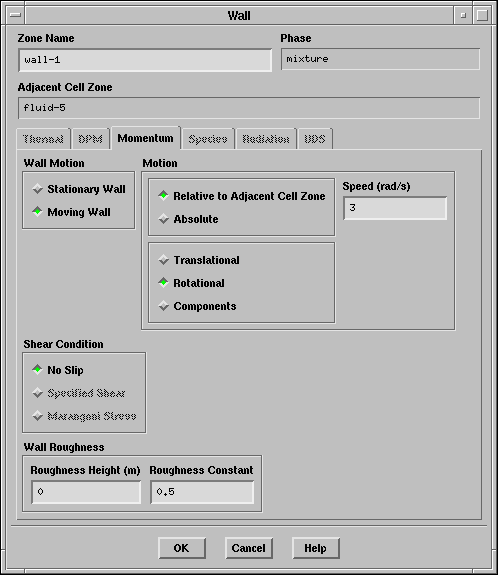Click the Phase field showing mixture
498x575 pixels.
tap(380, 59)
